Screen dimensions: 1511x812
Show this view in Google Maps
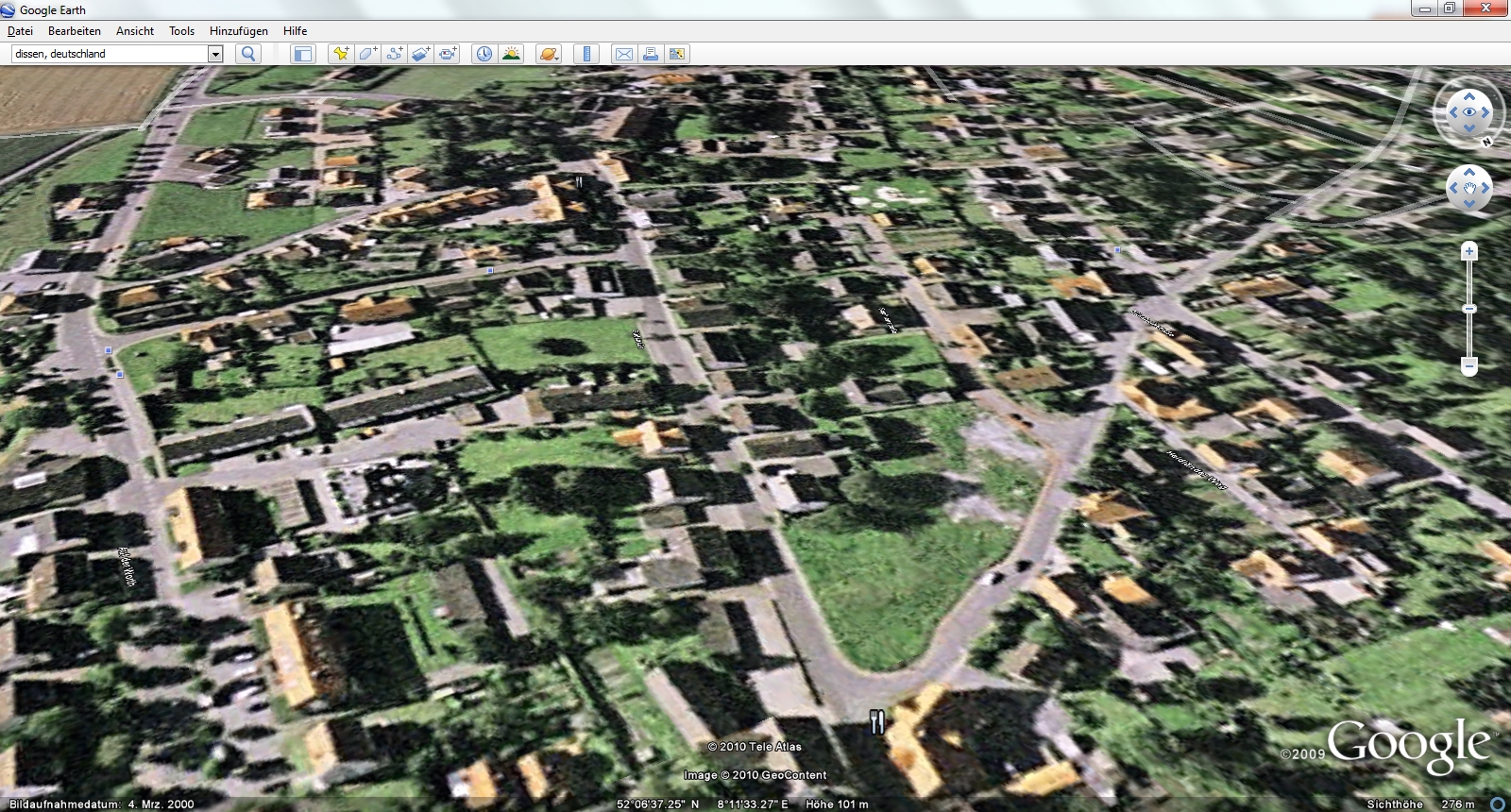coord(677,54)
